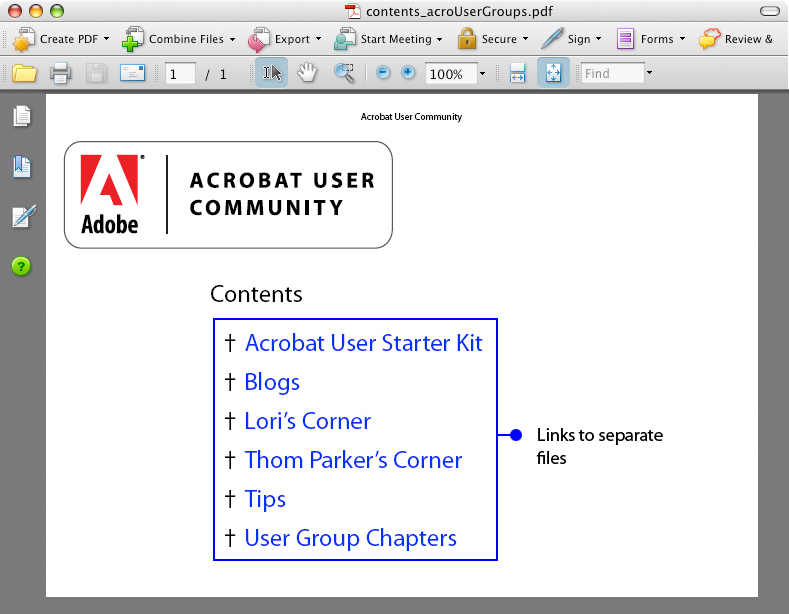Open the Pages panel in sidebar
The image size is (789, 614).
pyautogui.click(x=21, y=117)
